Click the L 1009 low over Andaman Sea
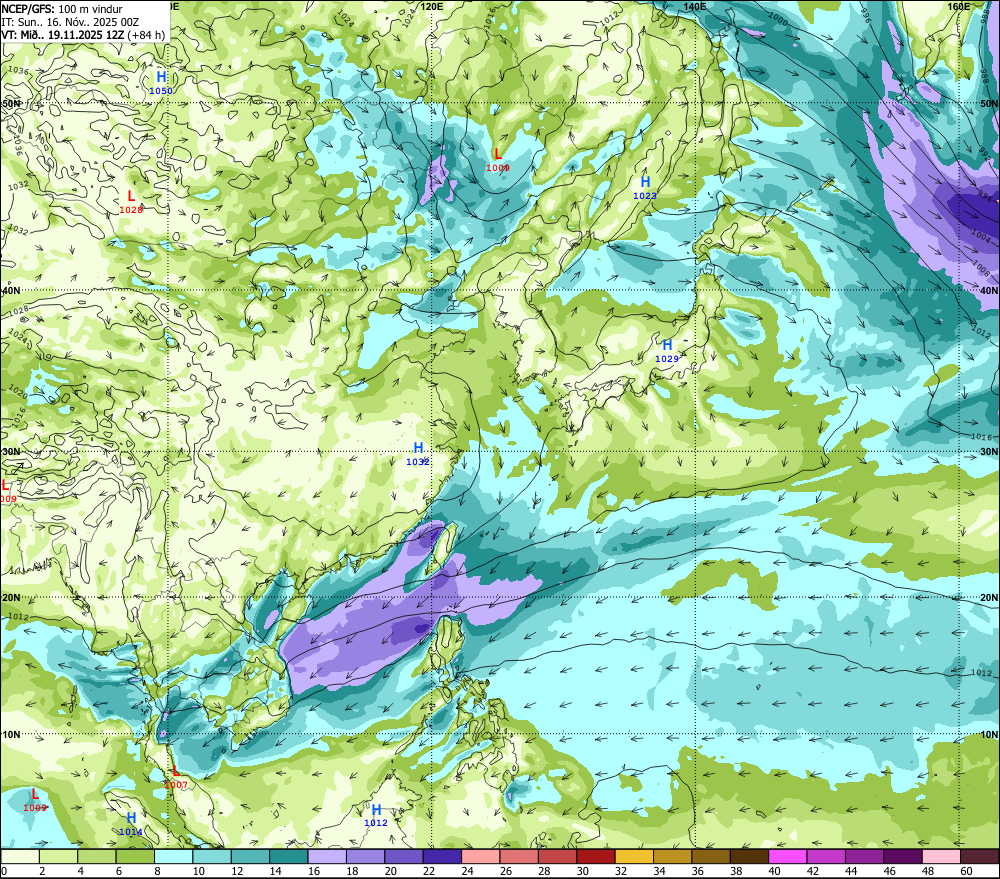The image size is (1000, 879). point(35,801)
